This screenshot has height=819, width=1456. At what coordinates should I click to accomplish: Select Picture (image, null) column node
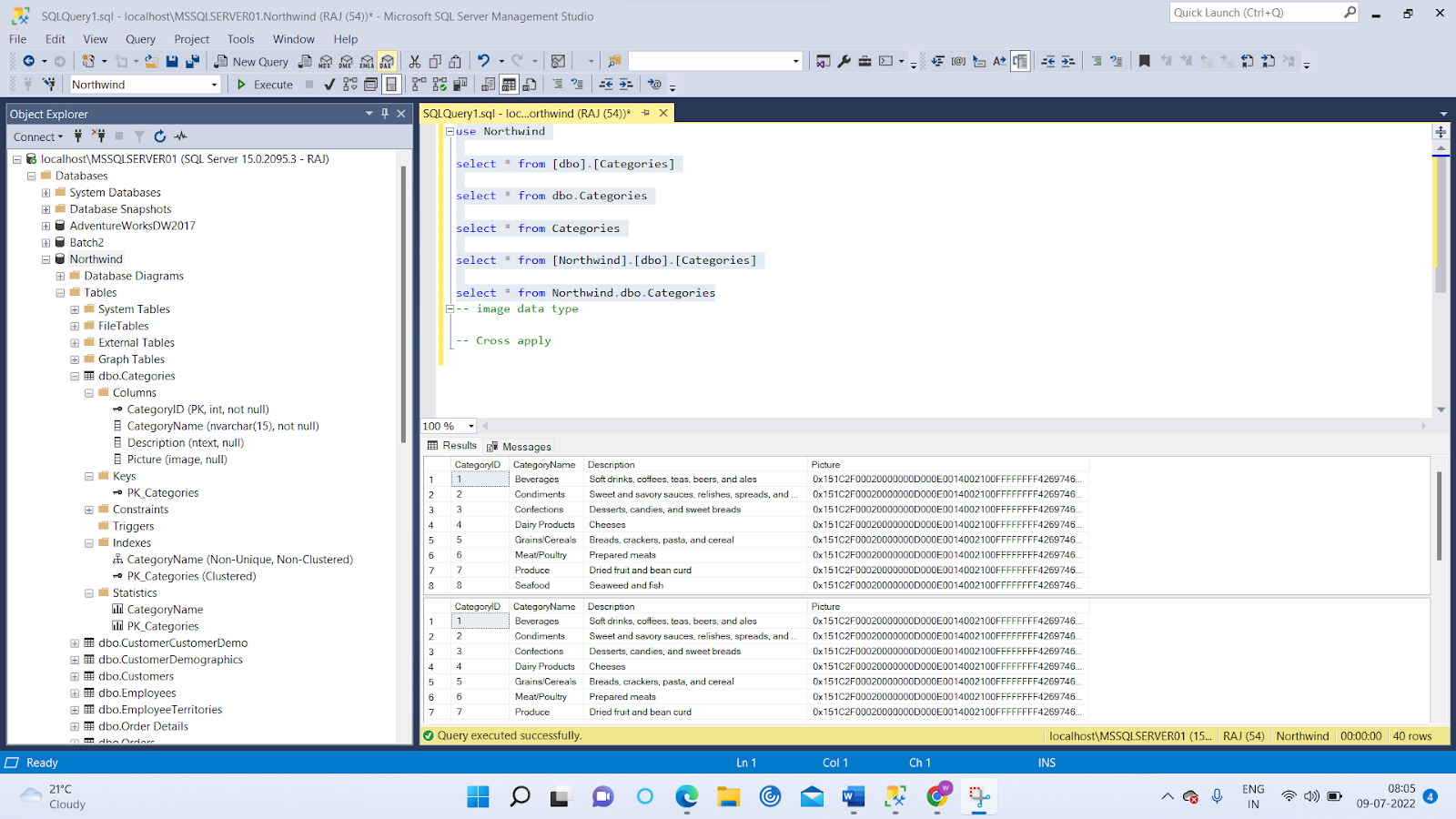click(177, 460)
